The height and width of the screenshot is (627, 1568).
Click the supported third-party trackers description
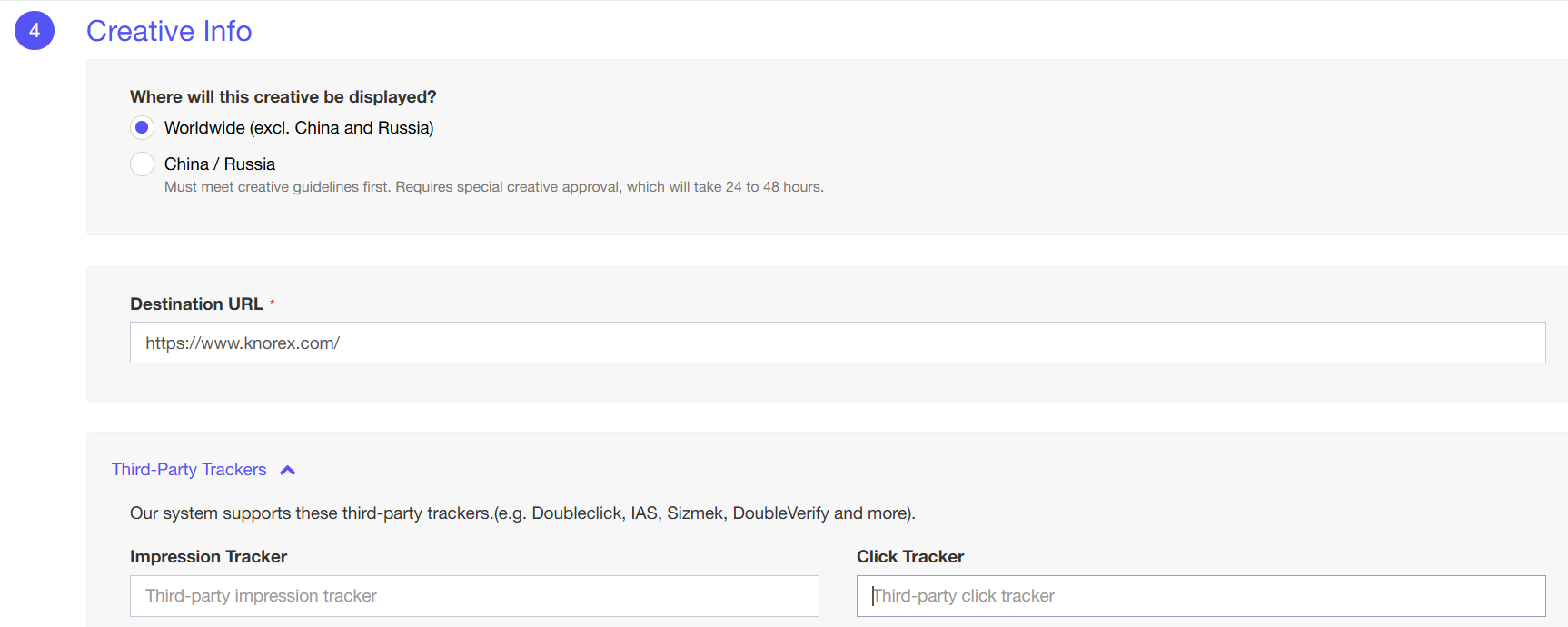click(x=522, y=513)
